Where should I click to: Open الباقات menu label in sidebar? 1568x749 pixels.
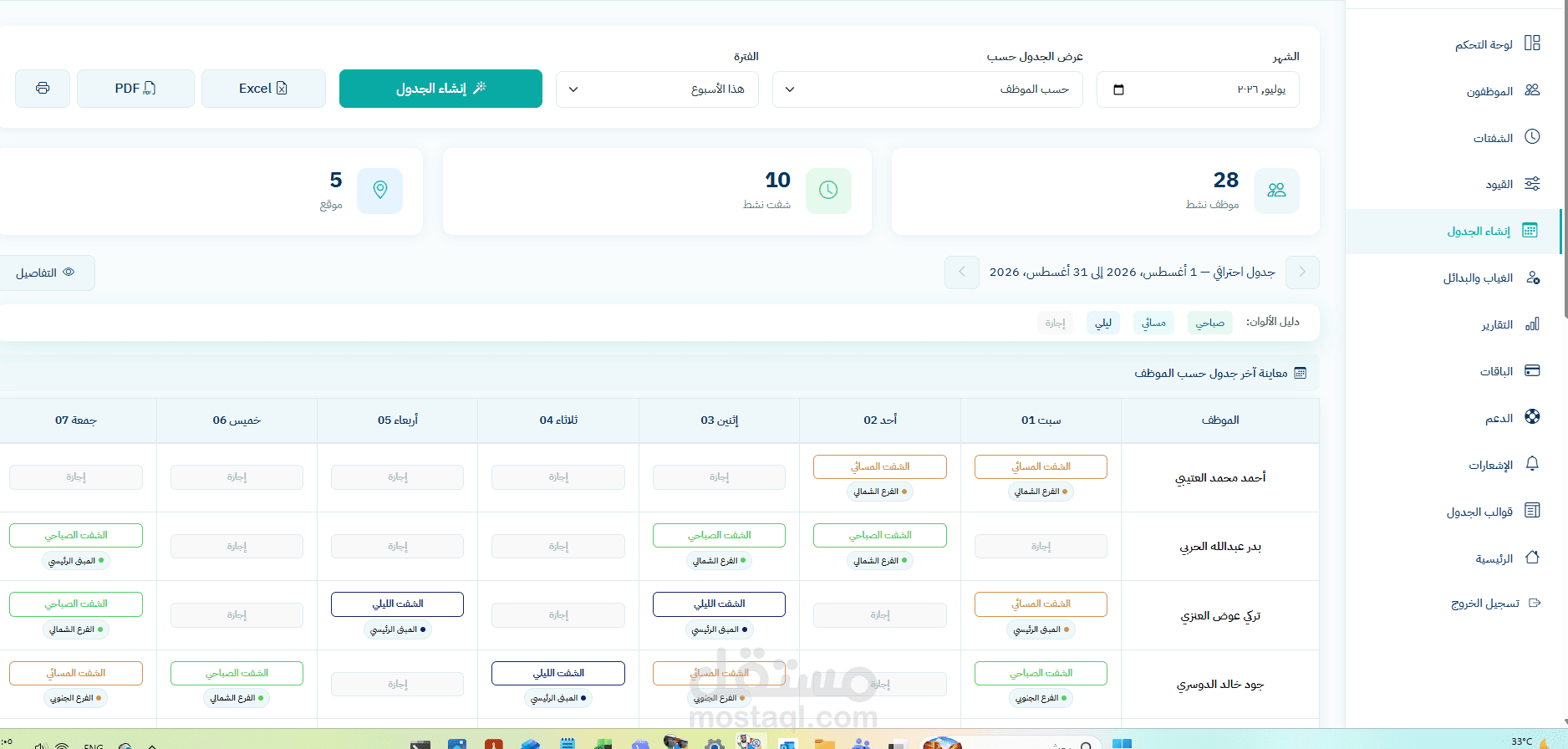1496,371
